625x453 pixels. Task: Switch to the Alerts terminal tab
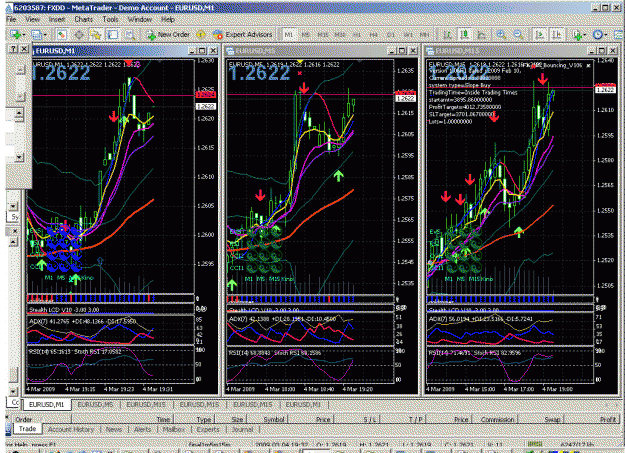142,429
